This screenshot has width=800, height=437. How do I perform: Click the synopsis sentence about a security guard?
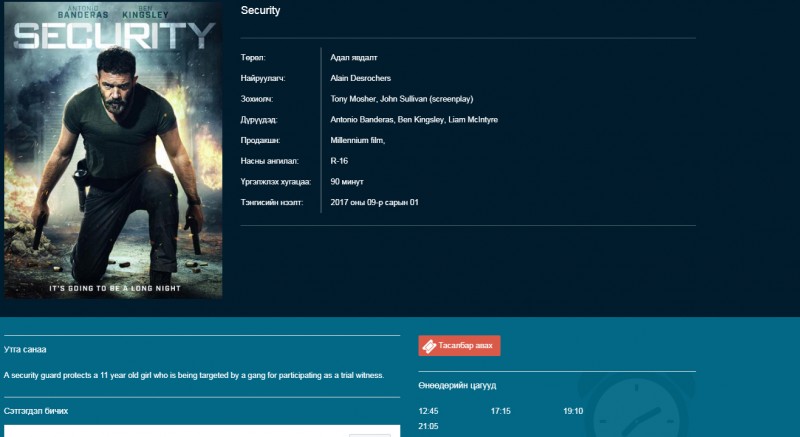(194, 375)
